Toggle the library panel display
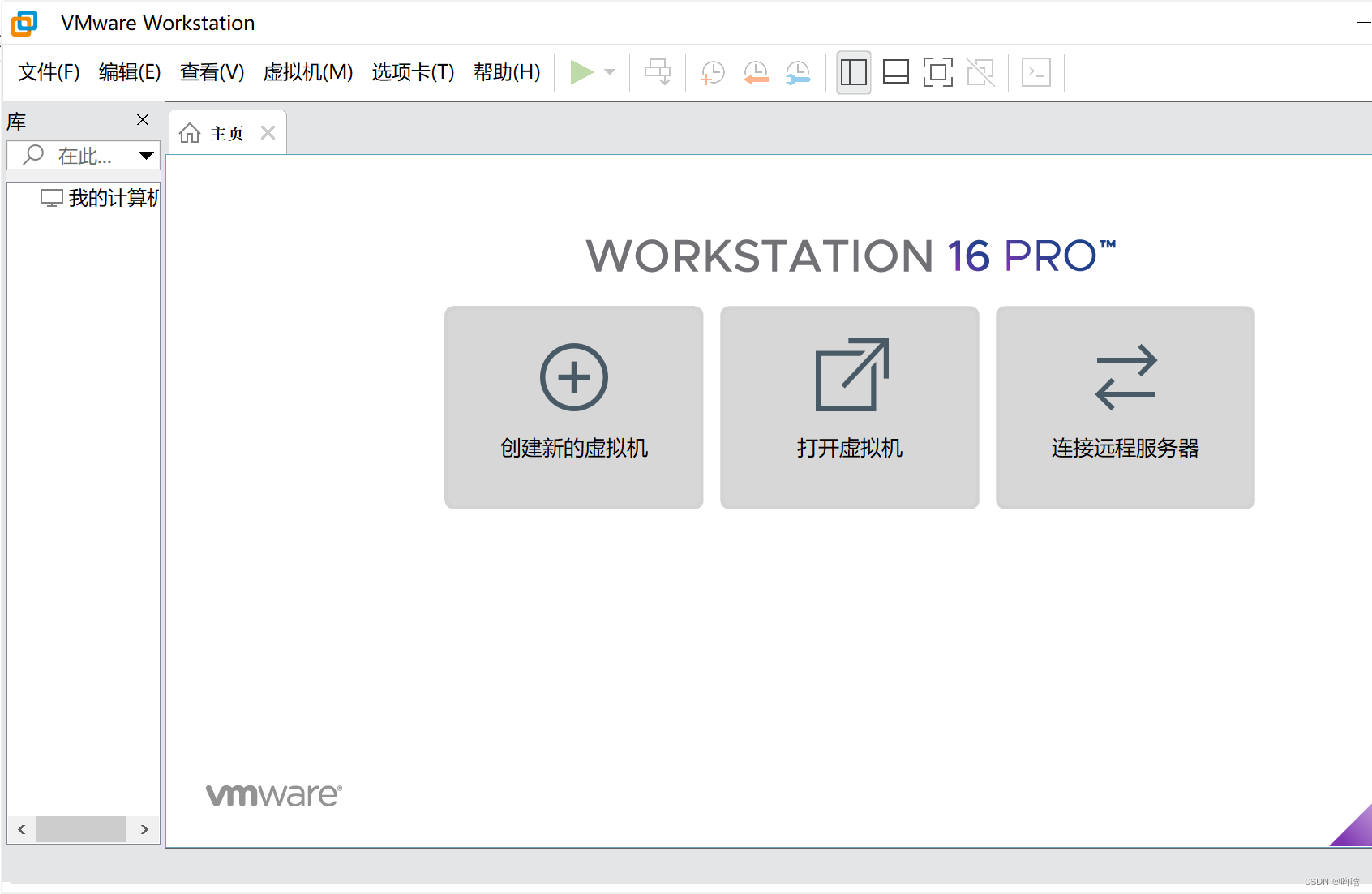 [x=853, y=72]
